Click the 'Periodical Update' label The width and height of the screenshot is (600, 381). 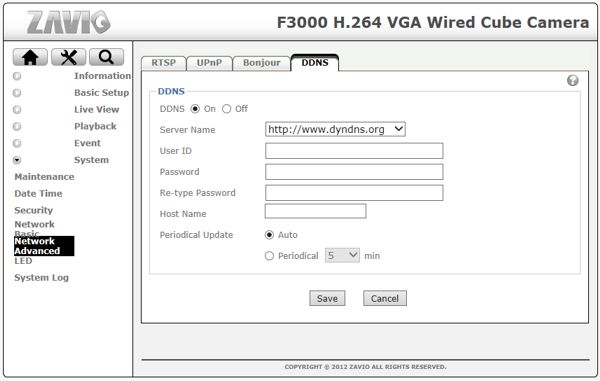tap(196, 235)
